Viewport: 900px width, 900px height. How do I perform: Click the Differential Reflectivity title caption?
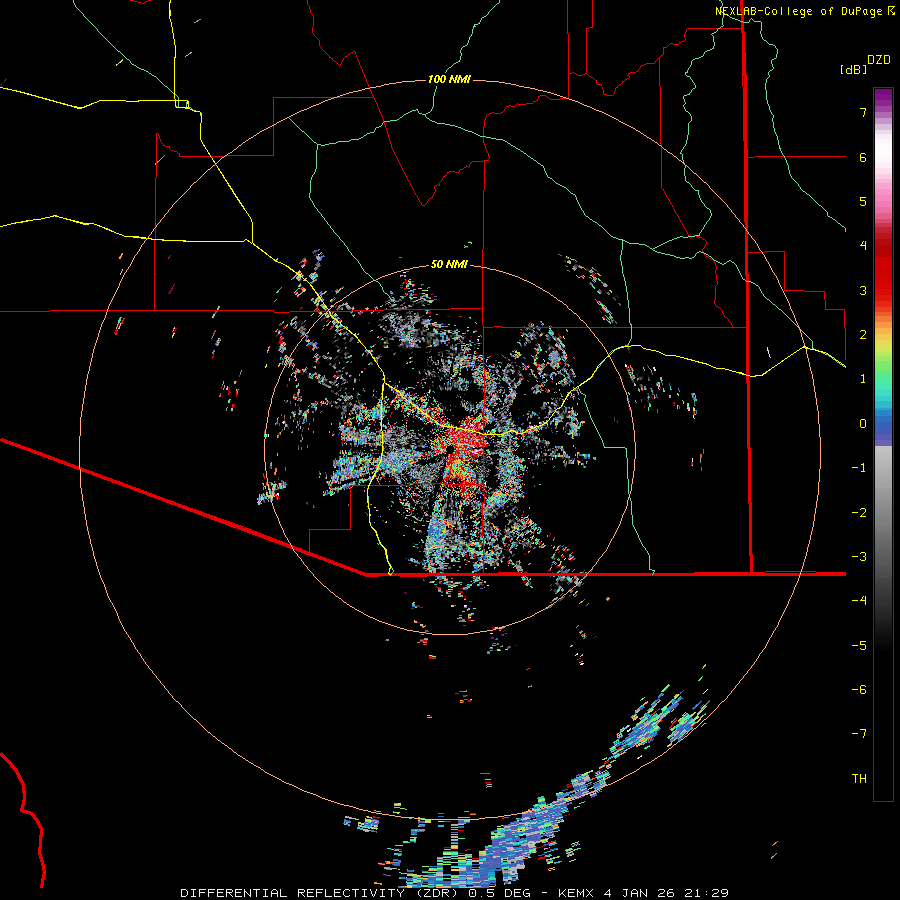click(x=455, y=893)
